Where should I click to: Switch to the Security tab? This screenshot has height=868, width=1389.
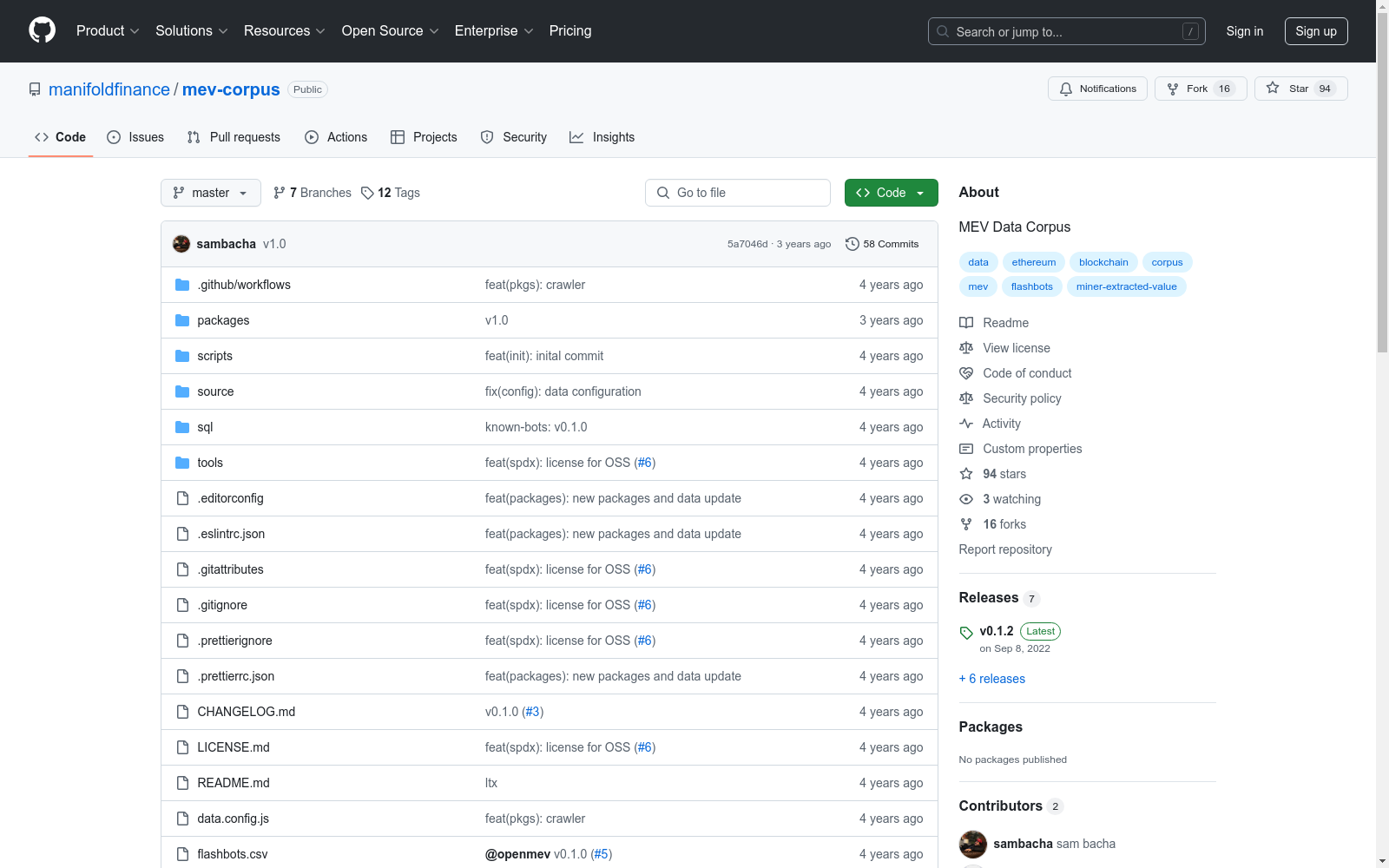point(514,137)
